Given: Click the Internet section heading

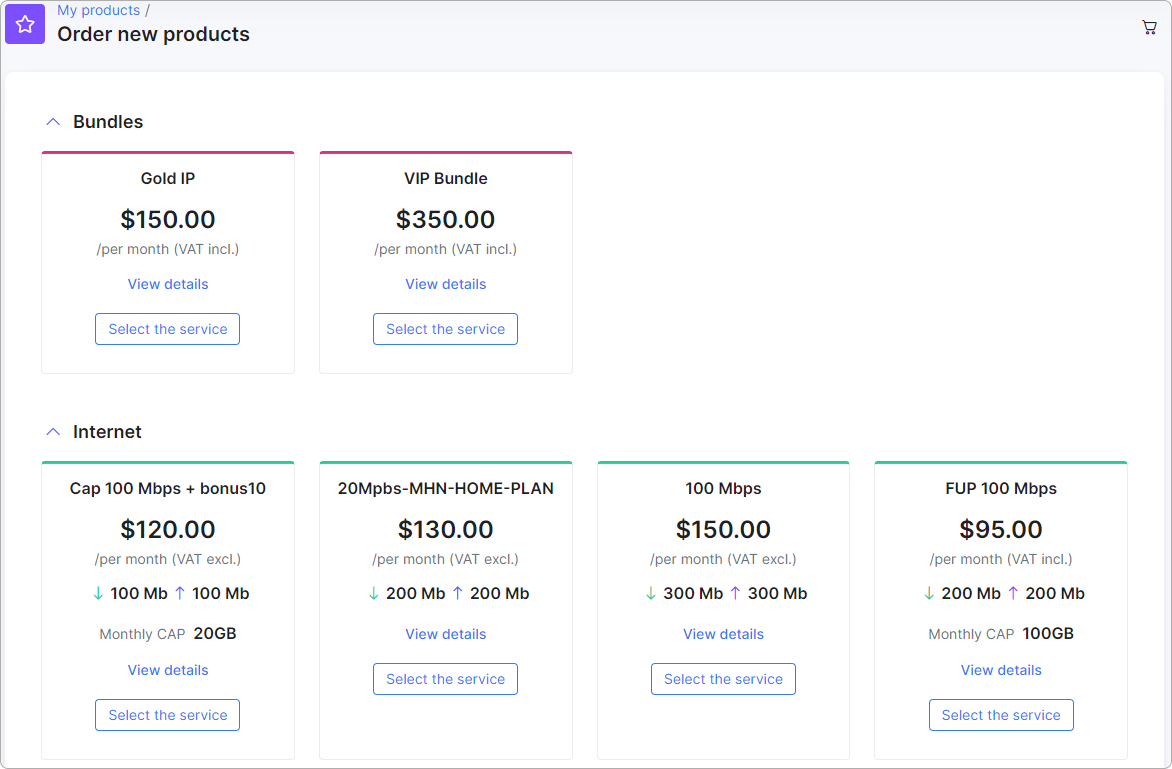Looking at the screenshot, I should point(107,432).
